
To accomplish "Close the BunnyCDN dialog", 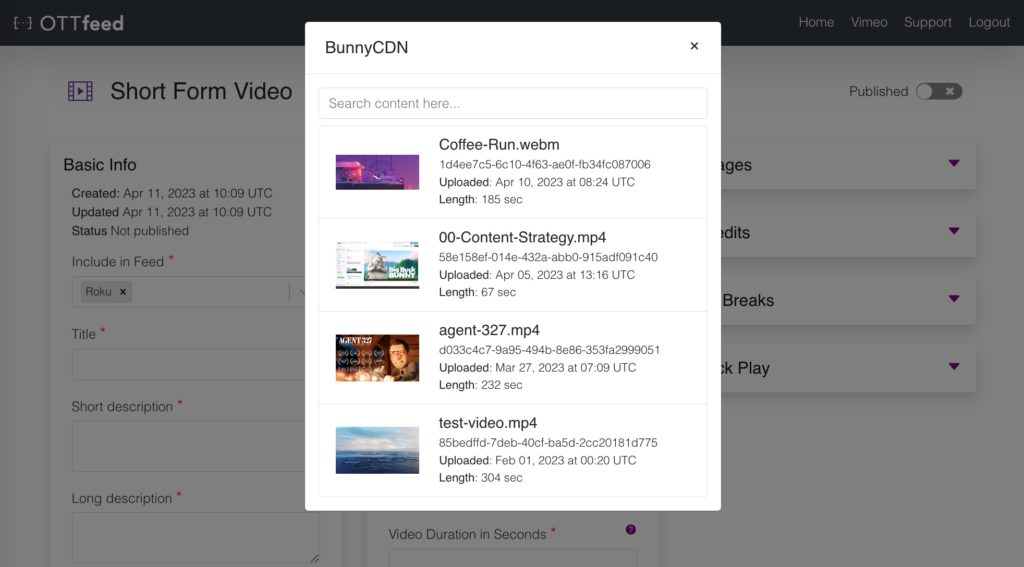I will tap(694, 46).
